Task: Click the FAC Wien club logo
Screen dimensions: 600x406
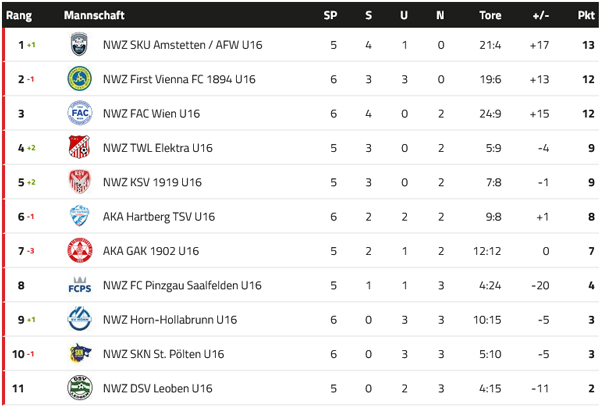Action: 79,113
